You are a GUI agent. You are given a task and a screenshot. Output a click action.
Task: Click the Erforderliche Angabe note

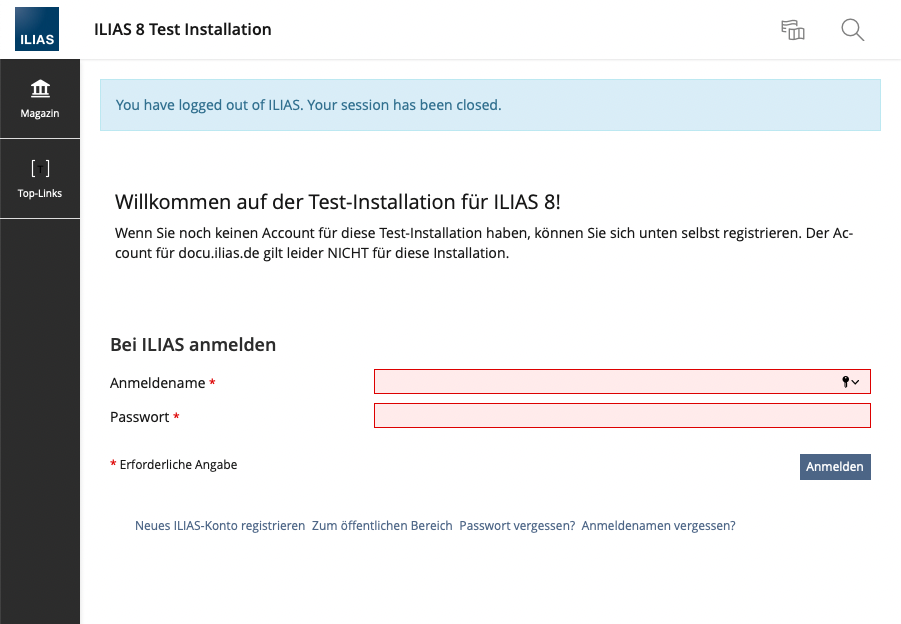click(178, 465)
